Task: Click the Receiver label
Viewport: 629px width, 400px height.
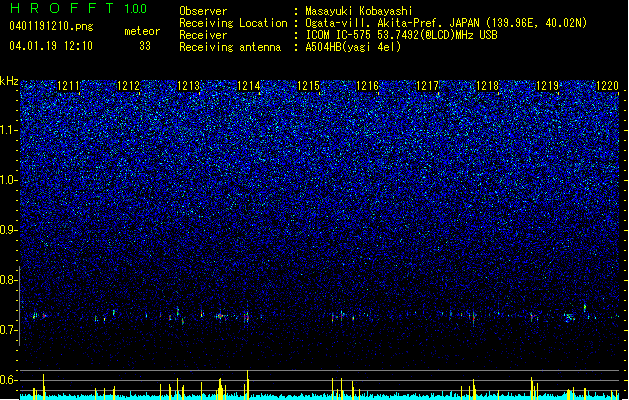Action: pos(203,35)
